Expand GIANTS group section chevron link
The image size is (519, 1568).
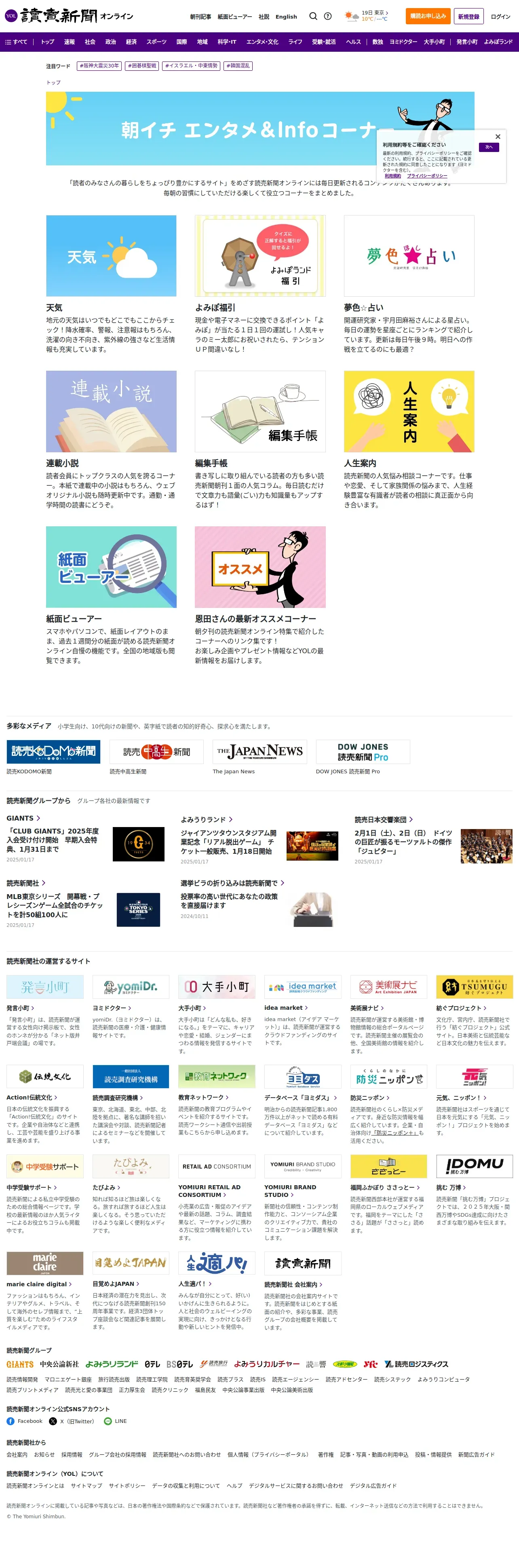[x=23, y=818]
